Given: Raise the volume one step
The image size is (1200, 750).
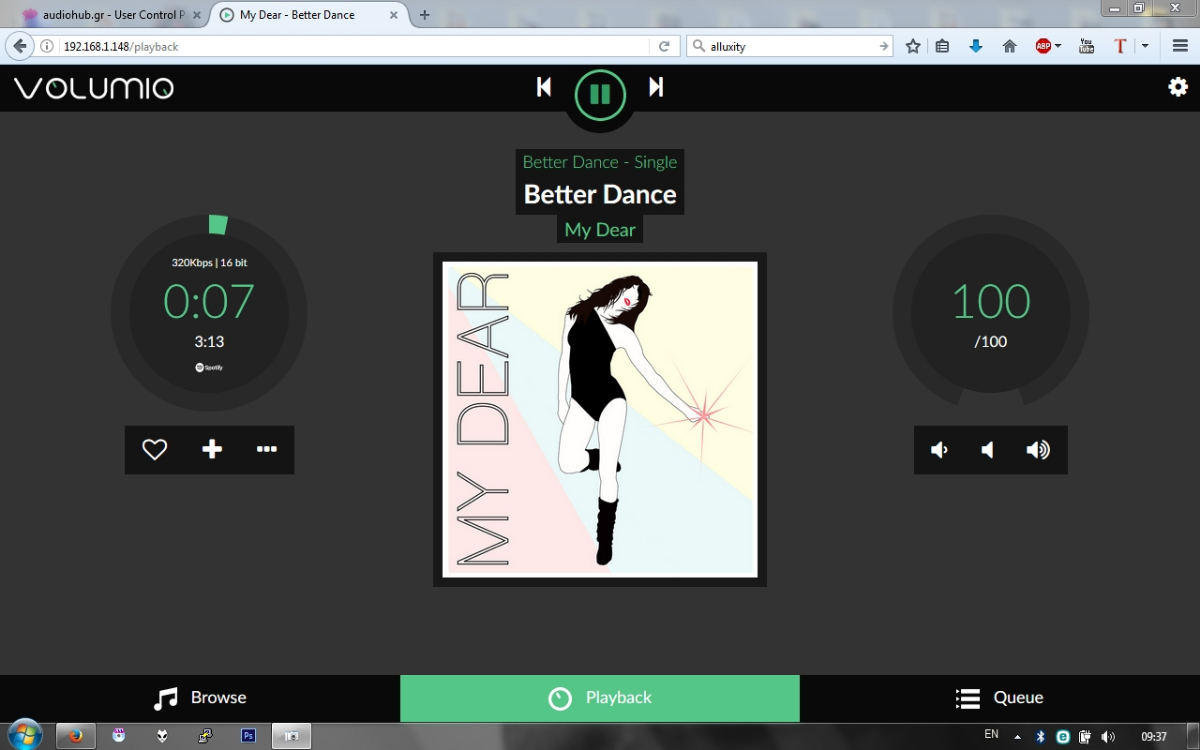Looking at the screenshot, I should [x=1039, y=450].
